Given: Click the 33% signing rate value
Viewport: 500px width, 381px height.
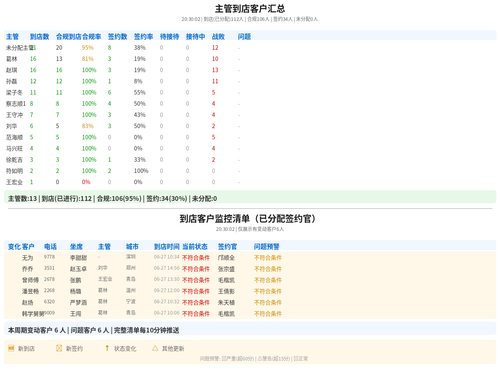Looking at the screenshot, I should click(x=140, y=160).
